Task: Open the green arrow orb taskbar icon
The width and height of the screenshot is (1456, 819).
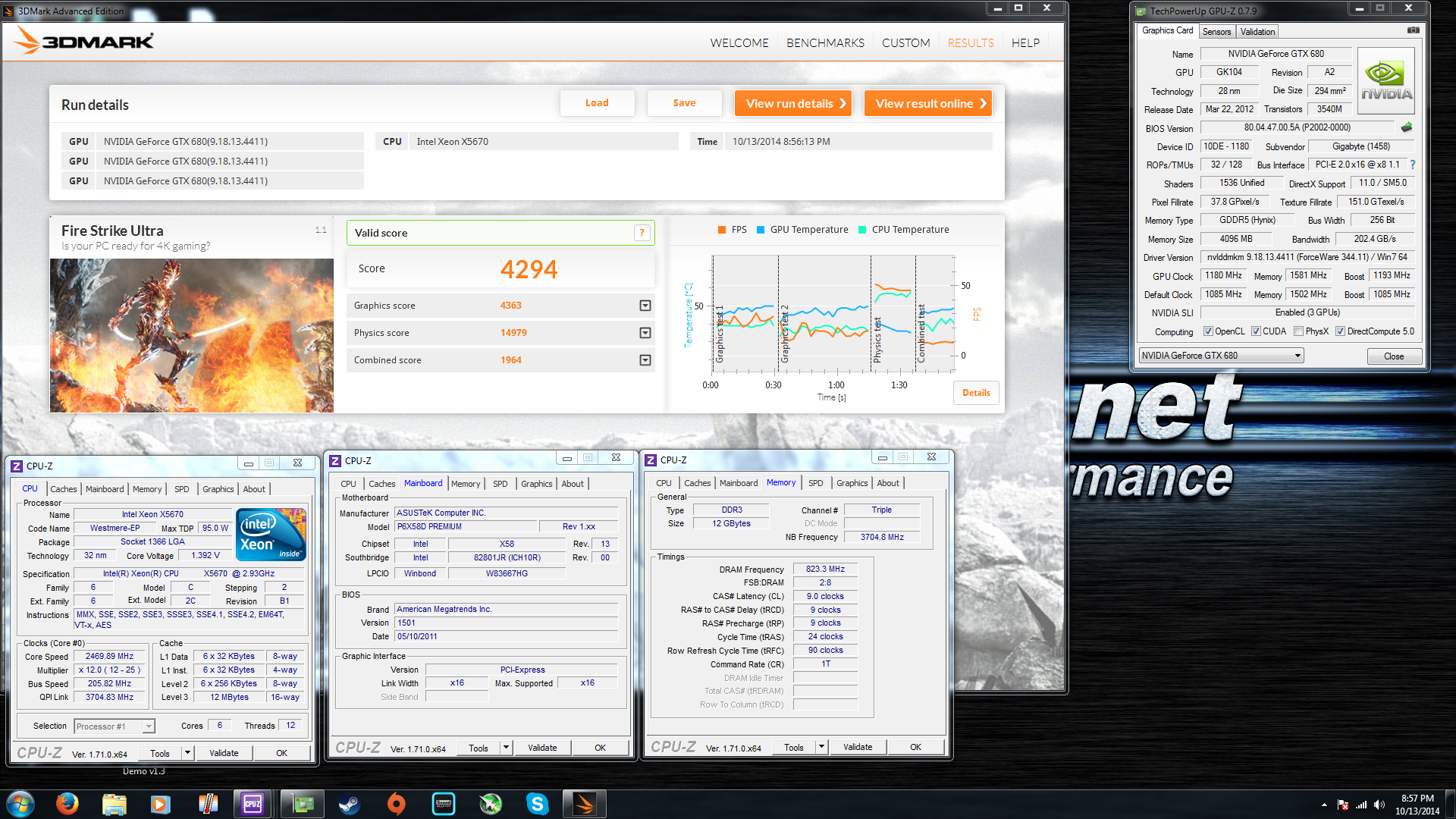Action: point(491,804)
